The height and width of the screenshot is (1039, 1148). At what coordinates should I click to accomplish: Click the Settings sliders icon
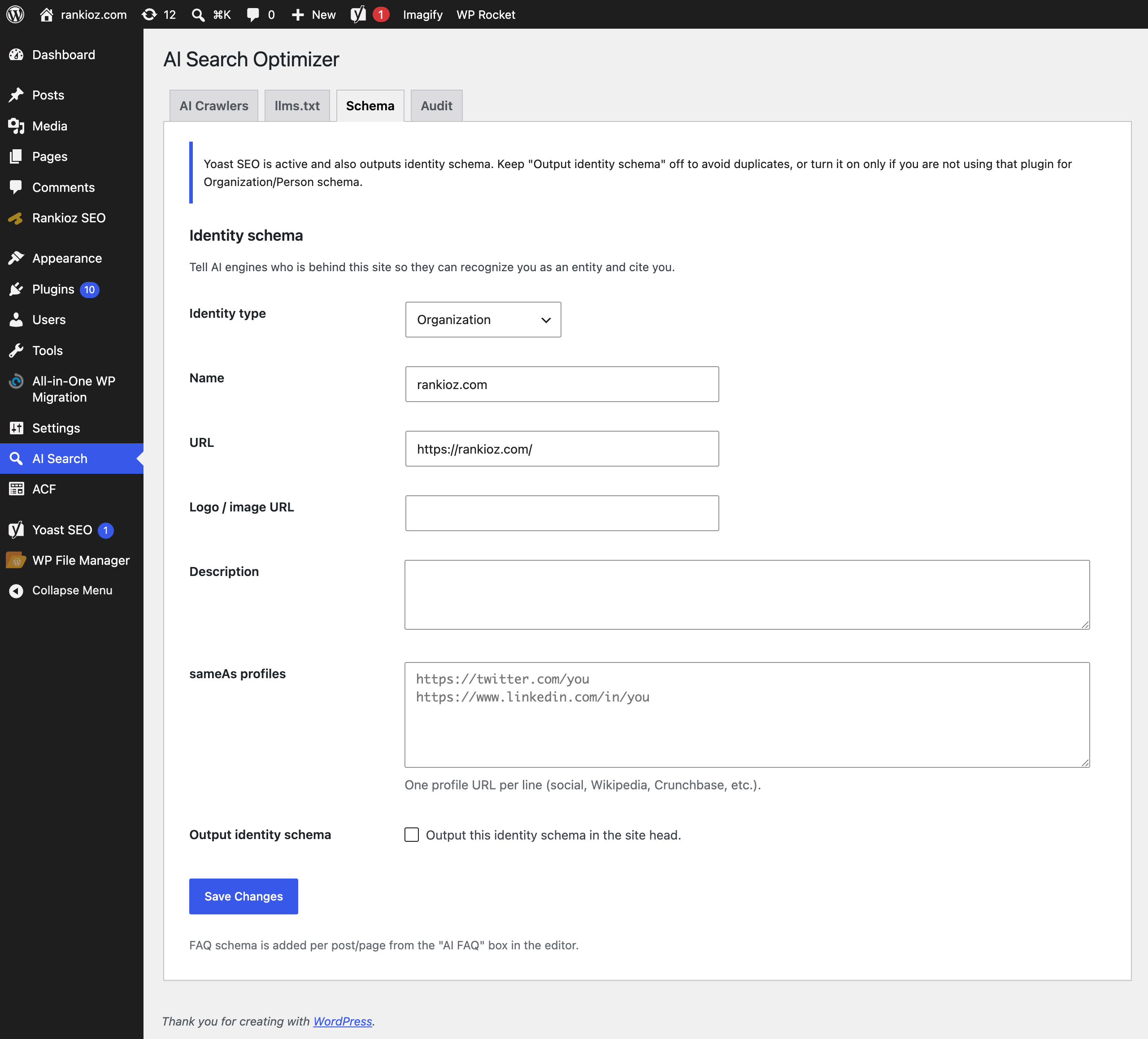click(x=16, y=428)
